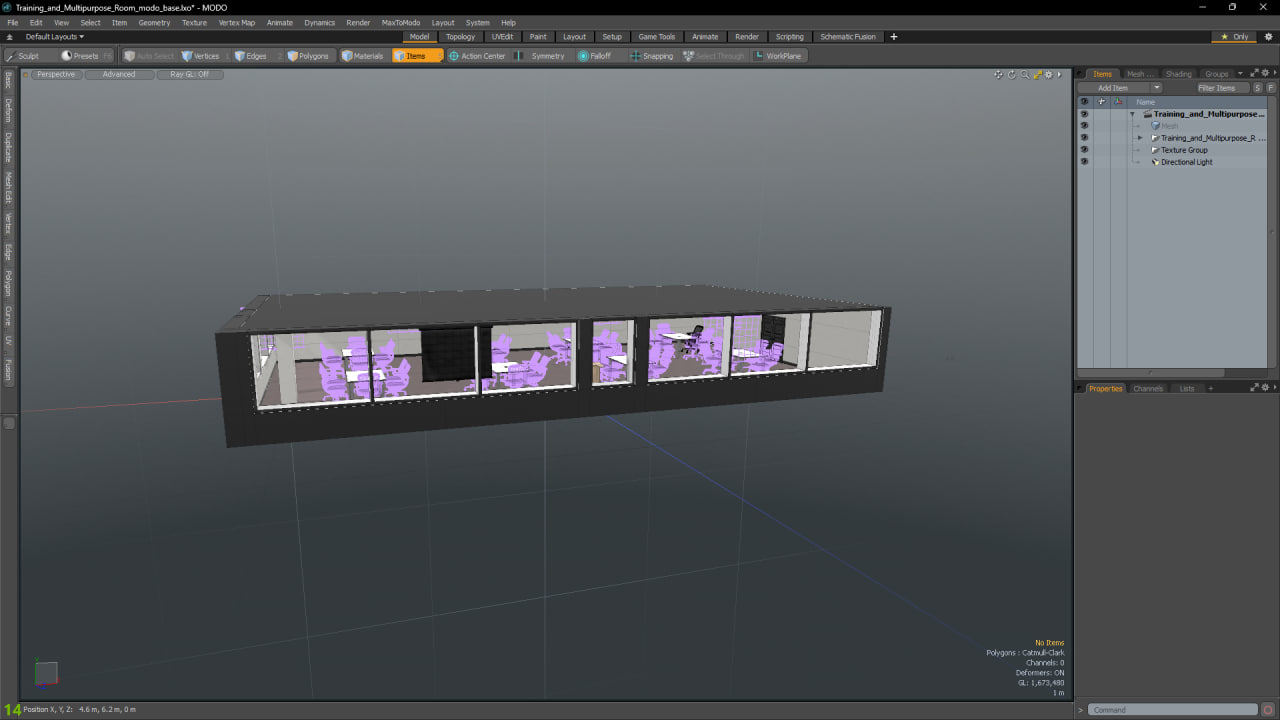Toggle visibility of Training_and_Multipurpose_R group
1280x720 pixels.
tap(1084, 138)
